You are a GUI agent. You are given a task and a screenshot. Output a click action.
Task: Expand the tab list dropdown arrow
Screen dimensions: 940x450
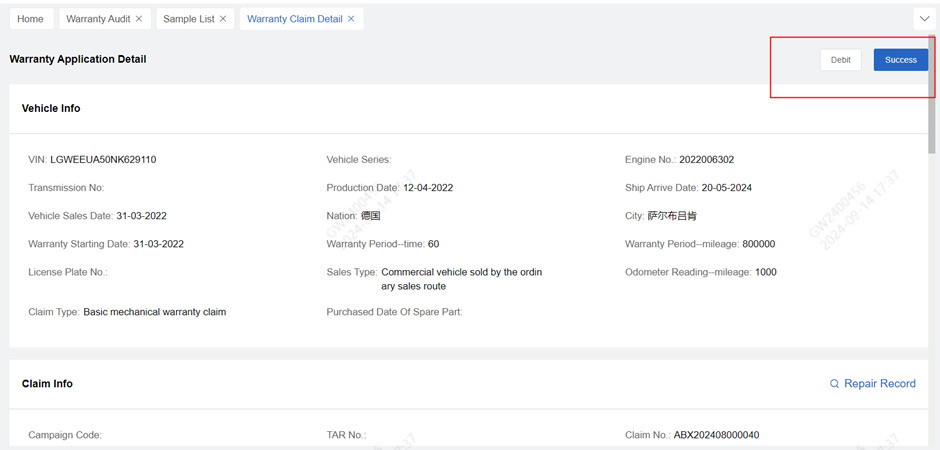point(923,19)
